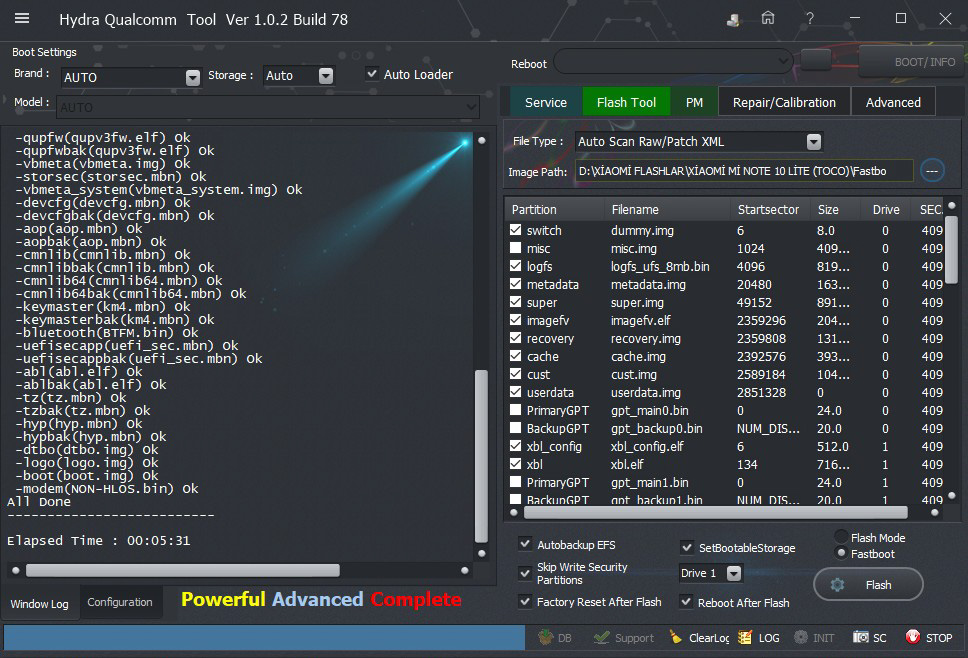Toggle Skip Write Security Partitions
This screenshot has height=658, width=968.
coord(525,573)
